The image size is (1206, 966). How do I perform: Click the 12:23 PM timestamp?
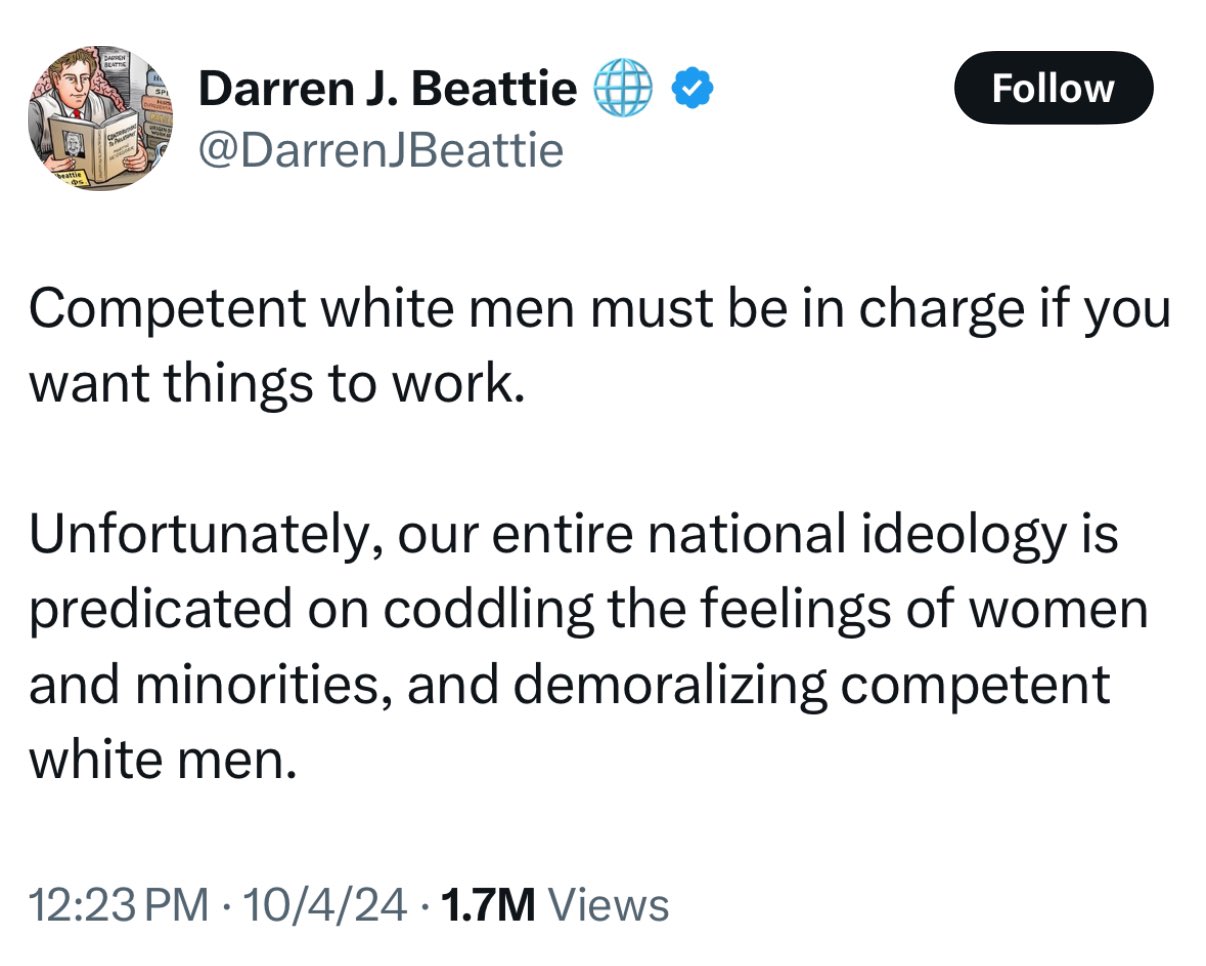(x=120, y=906)
